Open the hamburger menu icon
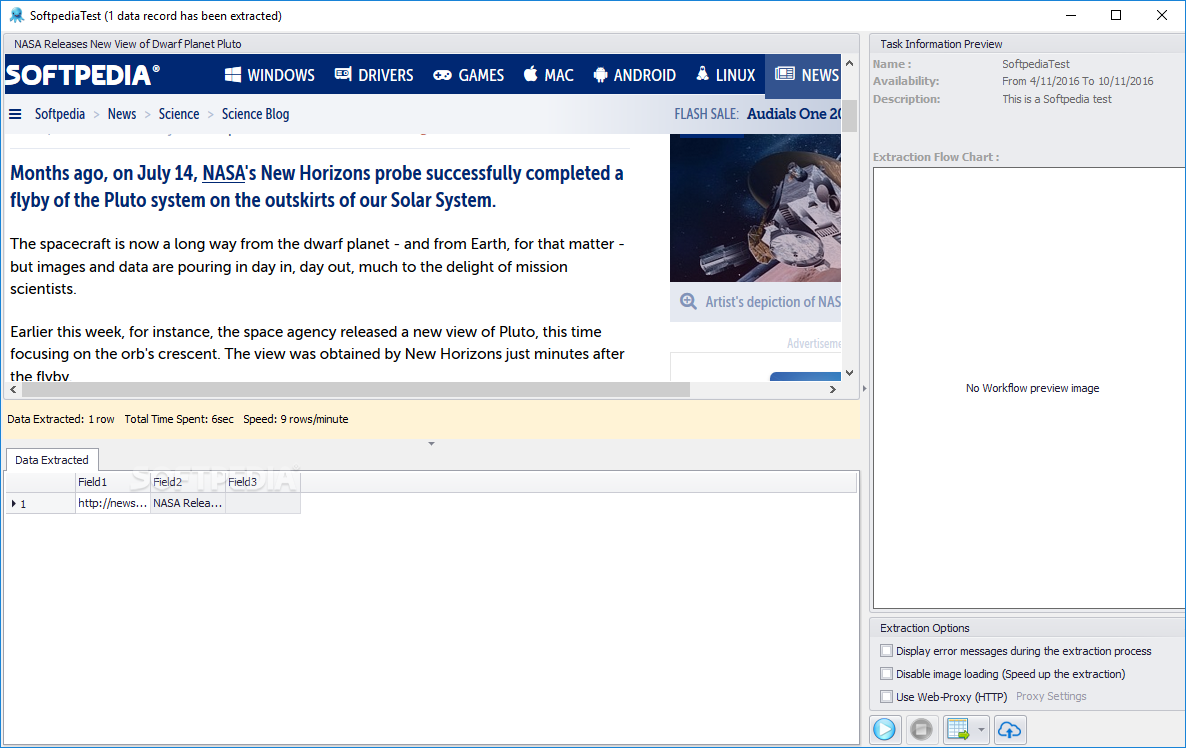This screenshot has height=748, width=1186. tap(15, 114)
